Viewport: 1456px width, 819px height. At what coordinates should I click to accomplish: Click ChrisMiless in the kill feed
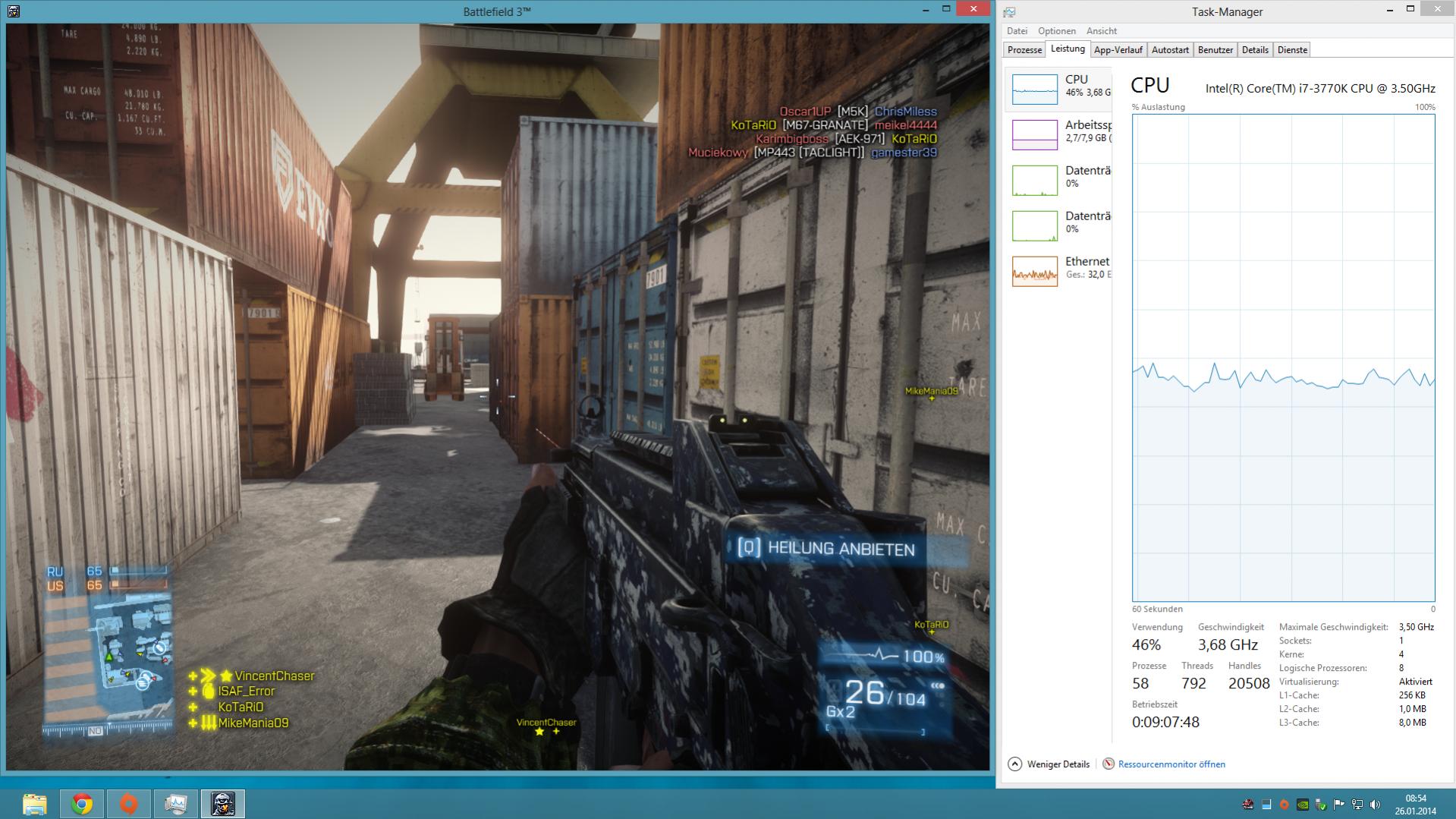906,112
